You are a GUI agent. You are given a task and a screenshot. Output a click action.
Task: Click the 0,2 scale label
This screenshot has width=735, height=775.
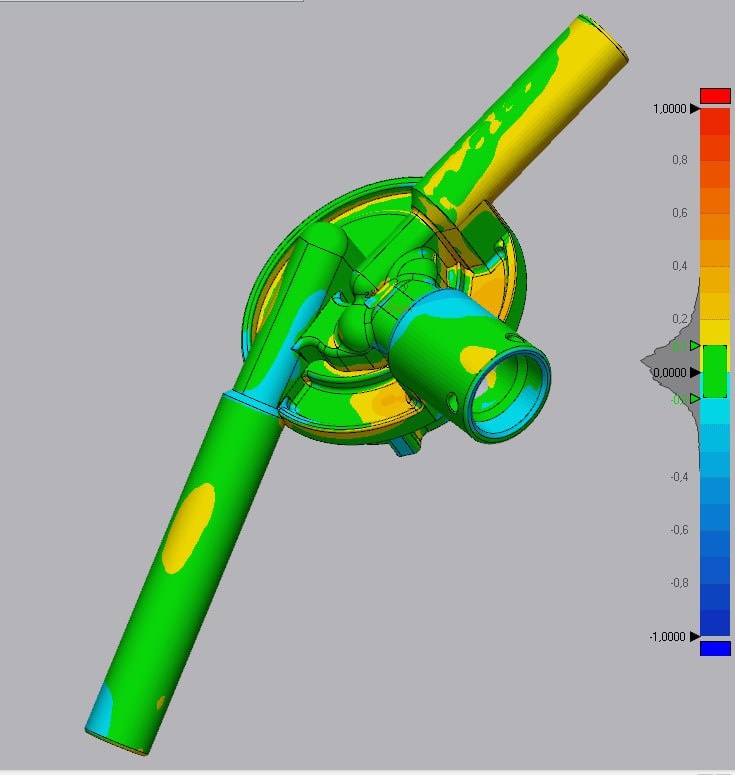[680, 318]
